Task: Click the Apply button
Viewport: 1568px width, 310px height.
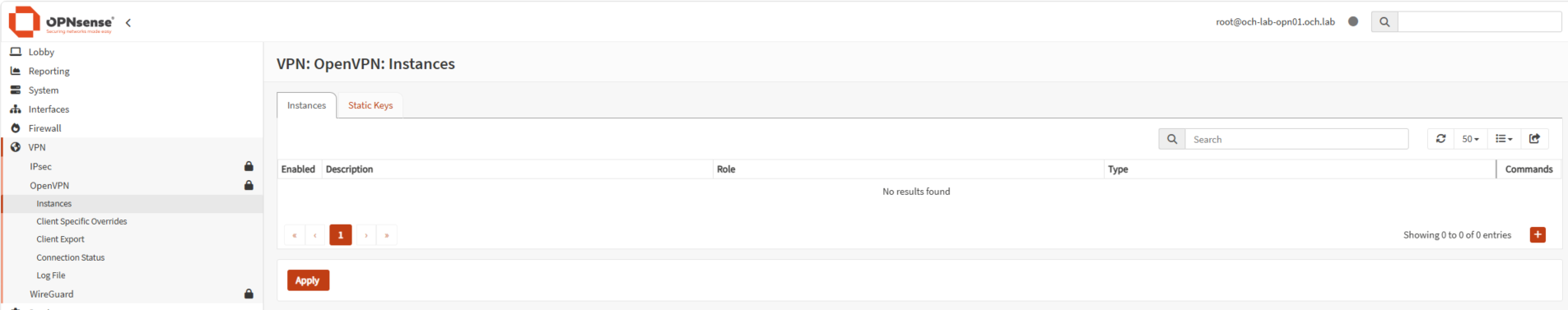Action: tap(308, 280)
